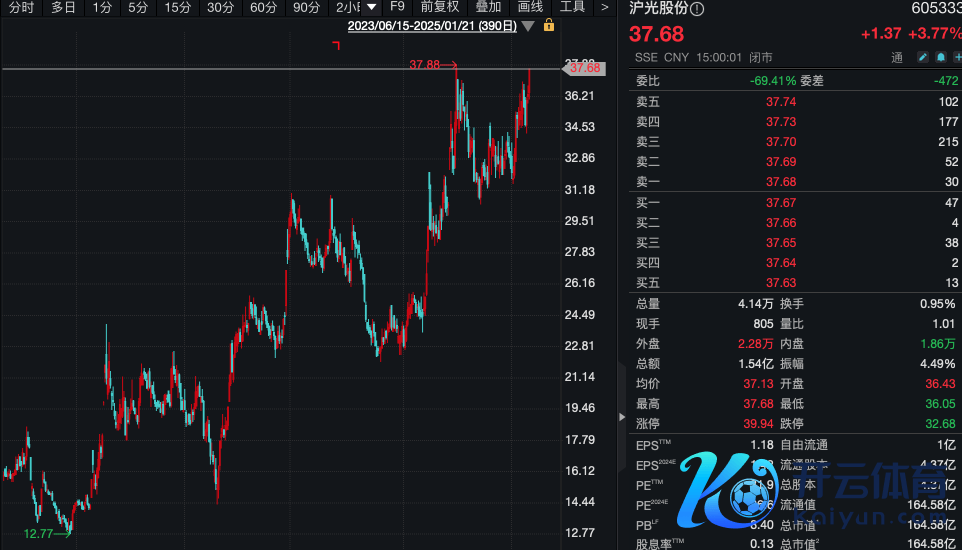Click the 叠加 overlay button
Image resolution: width=962 pixels, height=550 pixels.
pyautogui.click(x=488, y=7)
